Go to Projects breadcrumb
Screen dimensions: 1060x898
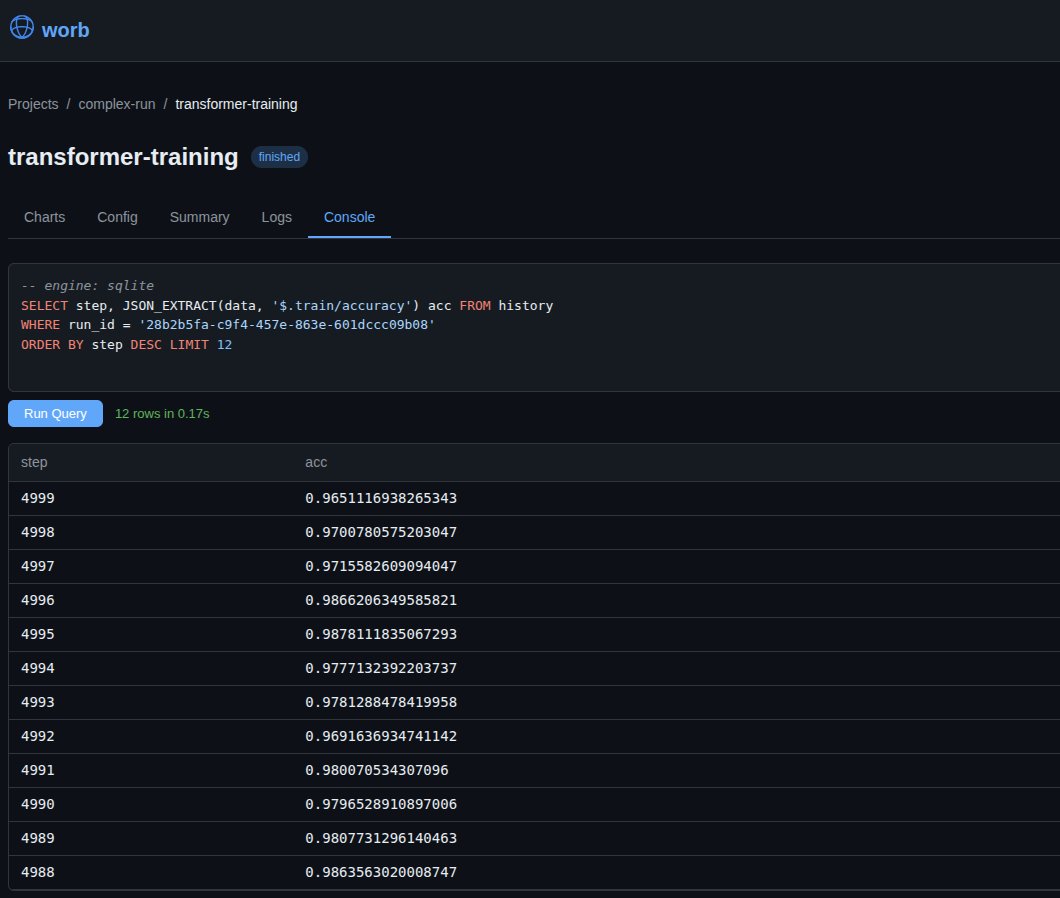(x=33, y=104)
